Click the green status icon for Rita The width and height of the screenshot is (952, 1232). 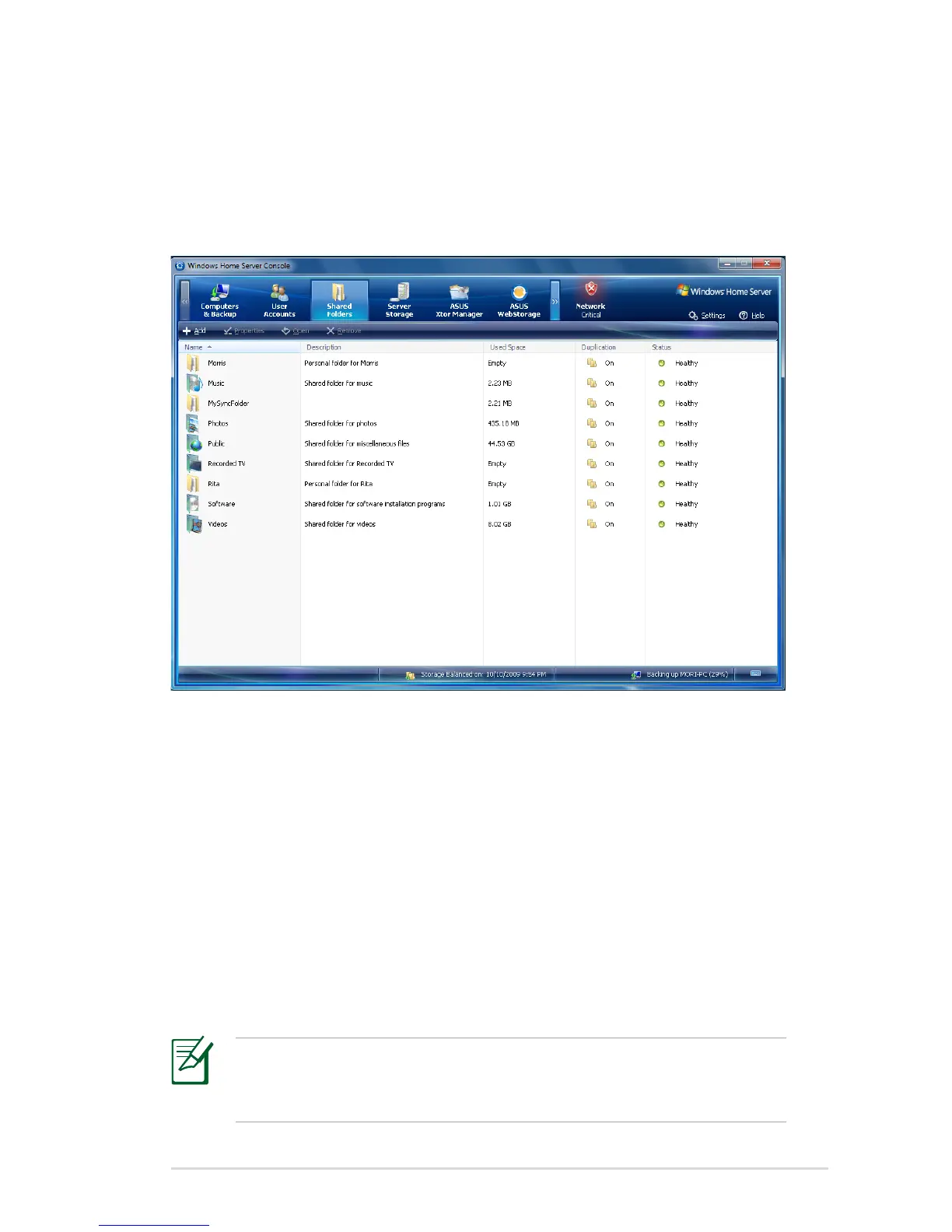pyautogui.click(x=662, y=484)
